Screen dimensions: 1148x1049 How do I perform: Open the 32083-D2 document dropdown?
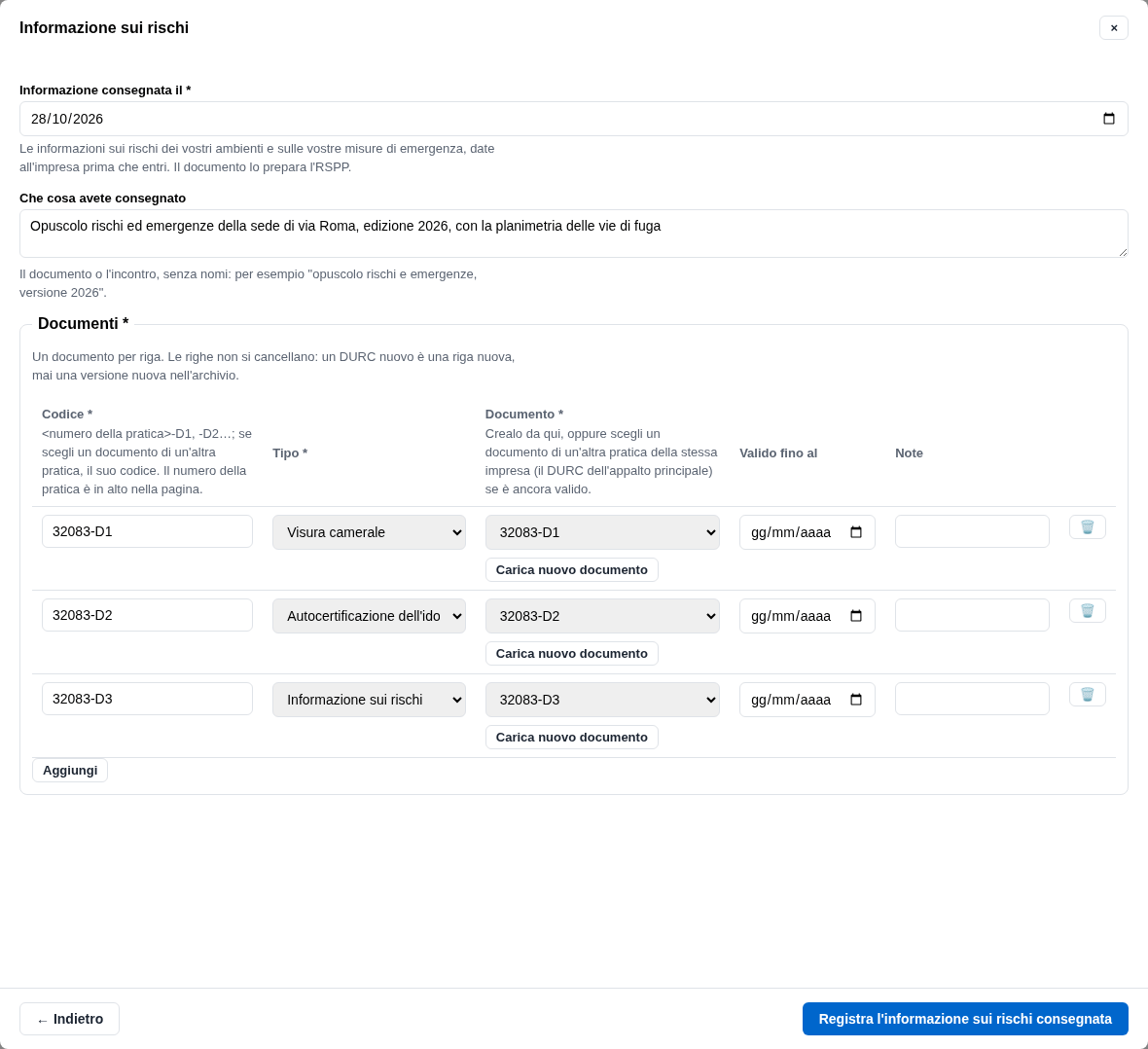(x=602, y=616)
